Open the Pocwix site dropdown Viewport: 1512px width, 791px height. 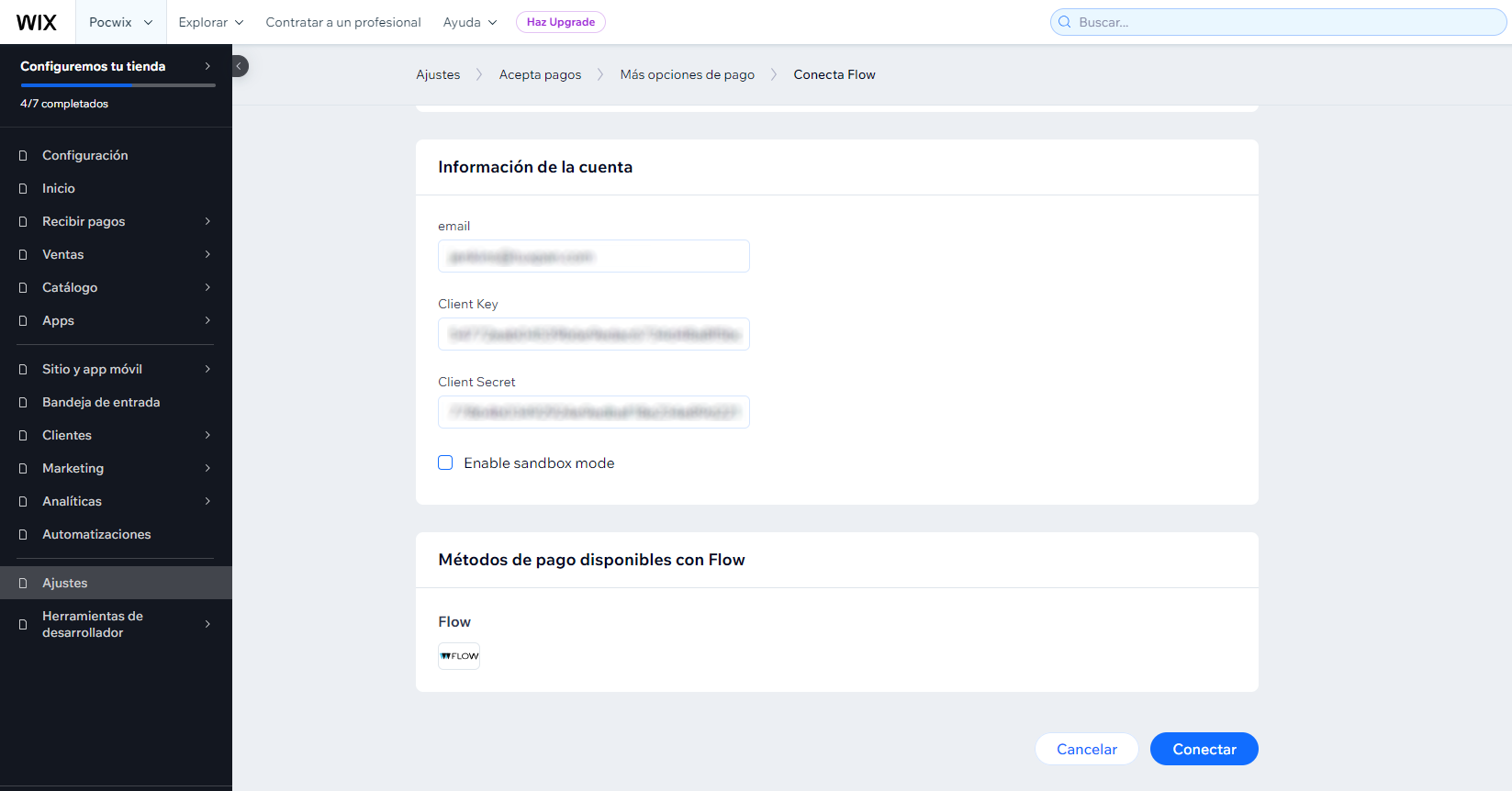coord(120,22)
